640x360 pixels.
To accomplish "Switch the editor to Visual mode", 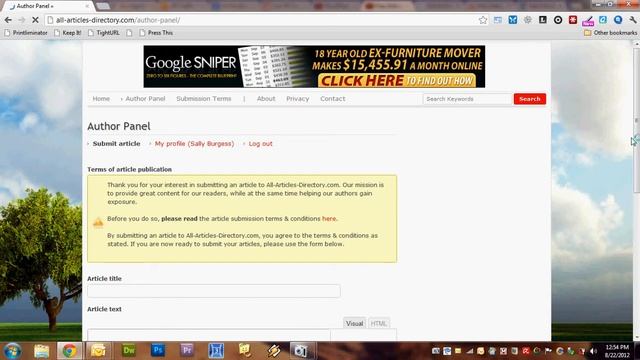I will (x=354, y=323).
